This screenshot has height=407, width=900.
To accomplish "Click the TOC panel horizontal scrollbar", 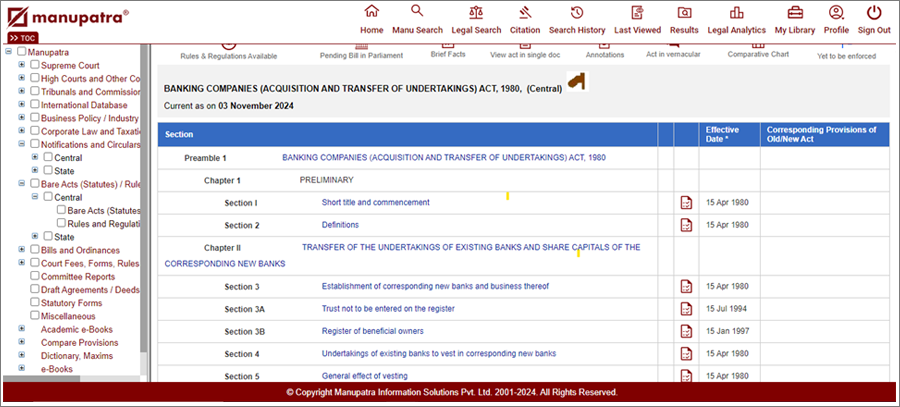I will [41, 379].
